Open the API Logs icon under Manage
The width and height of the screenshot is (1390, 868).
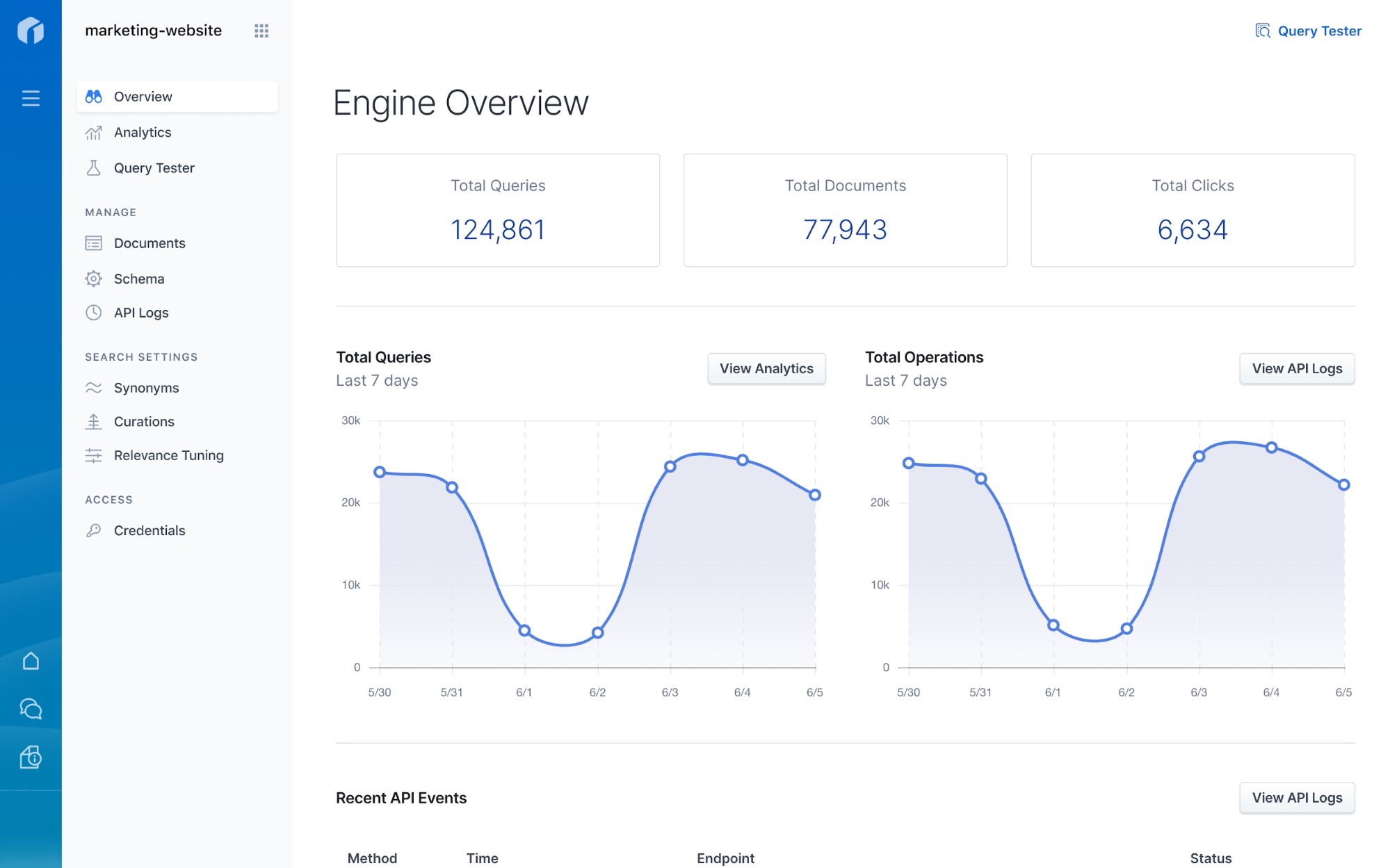(94, 312)
